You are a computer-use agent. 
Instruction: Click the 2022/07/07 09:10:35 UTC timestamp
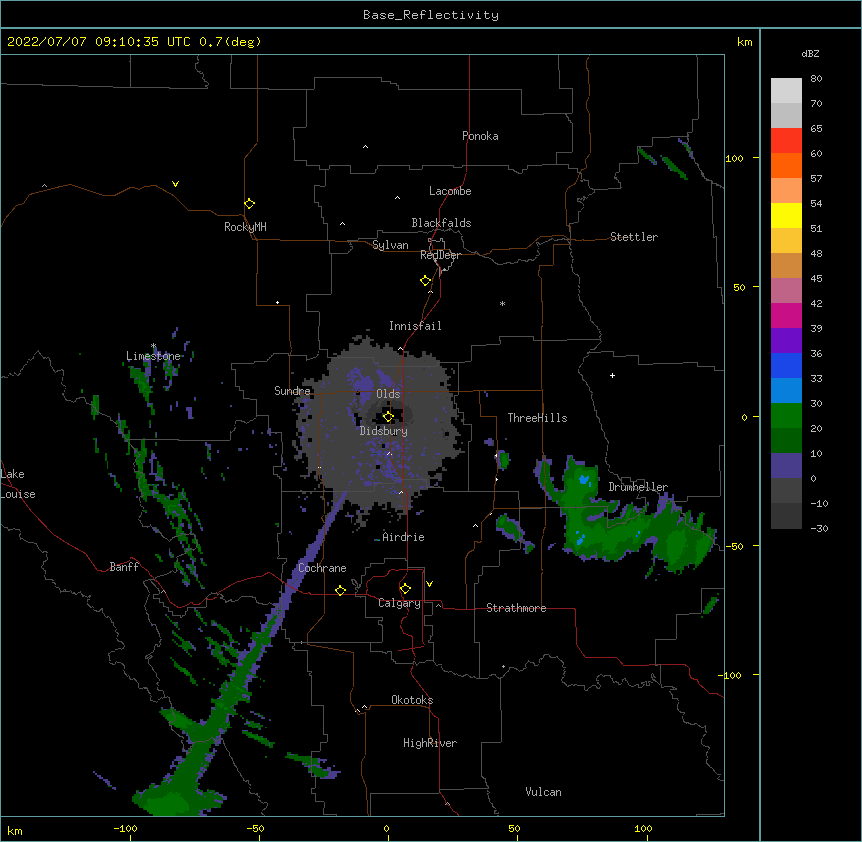99,42
